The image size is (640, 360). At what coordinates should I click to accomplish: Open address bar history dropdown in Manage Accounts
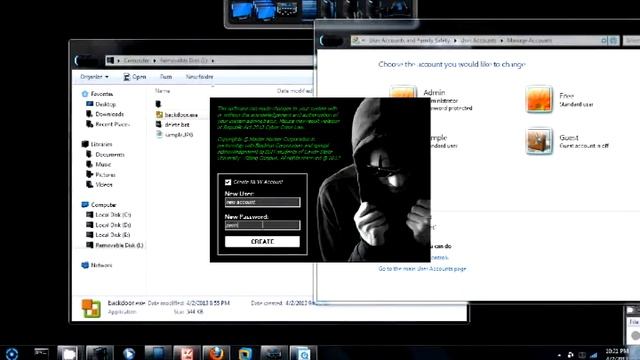point(604,40)
